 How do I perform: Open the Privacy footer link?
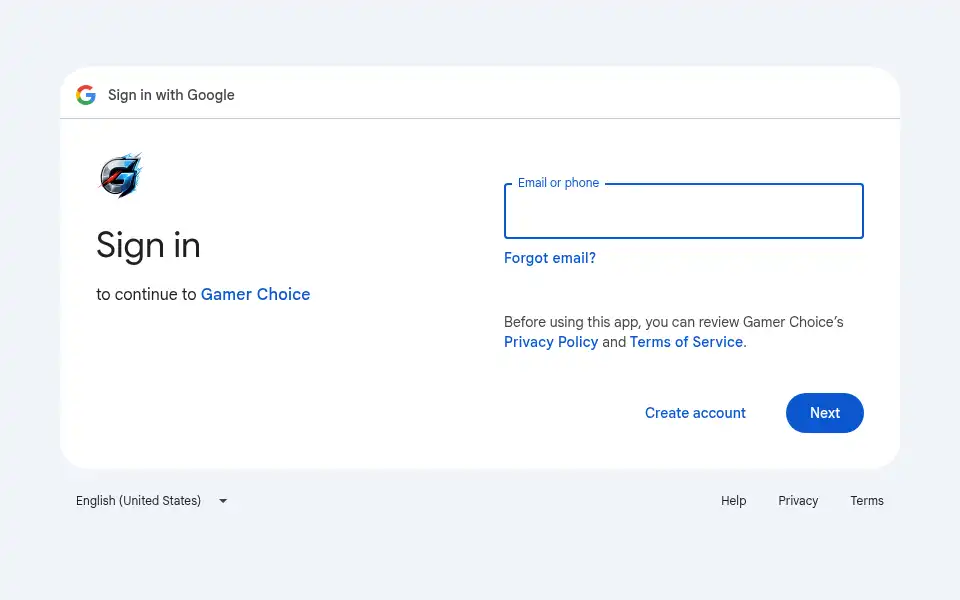(798, 501)
